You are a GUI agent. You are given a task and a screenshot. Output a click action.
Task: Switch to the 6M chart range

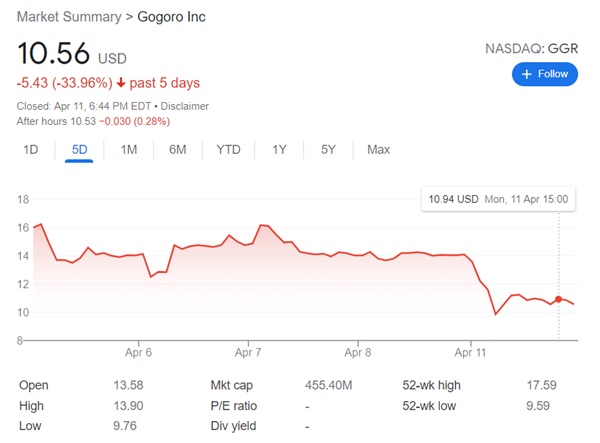click(177, 149)
